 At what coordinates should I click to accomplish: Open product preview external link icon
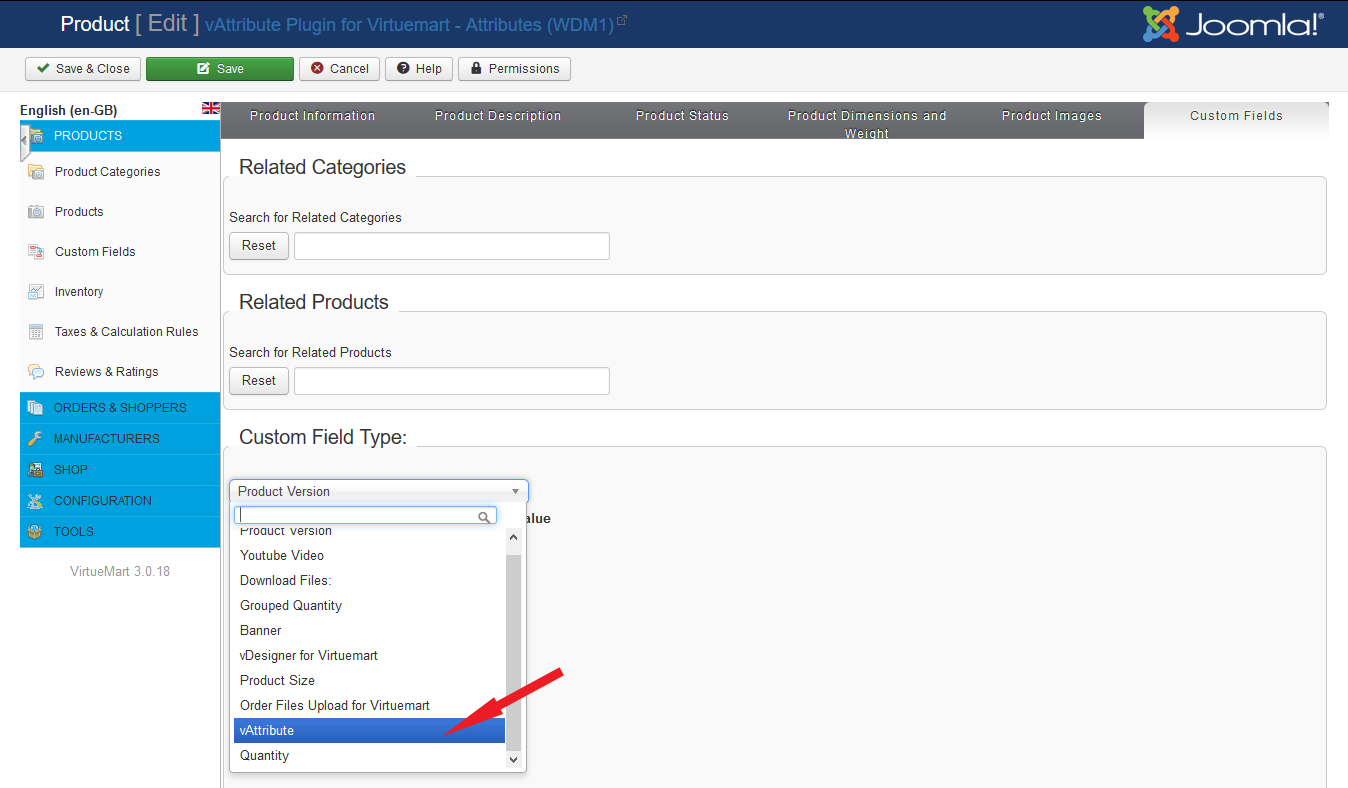click(x=622, y=20)
